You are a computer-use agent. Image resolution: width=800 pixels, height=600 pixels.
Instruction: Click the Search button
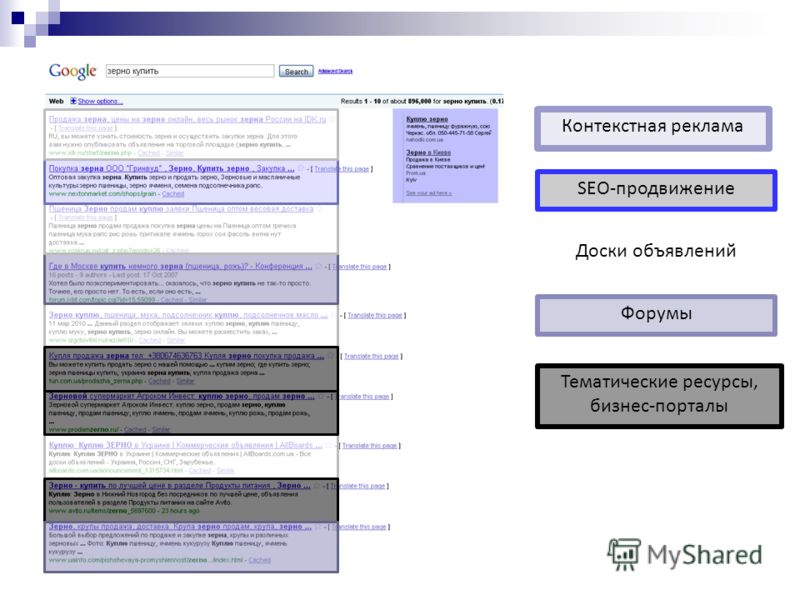pyautogui.click(x=296, y=71)
